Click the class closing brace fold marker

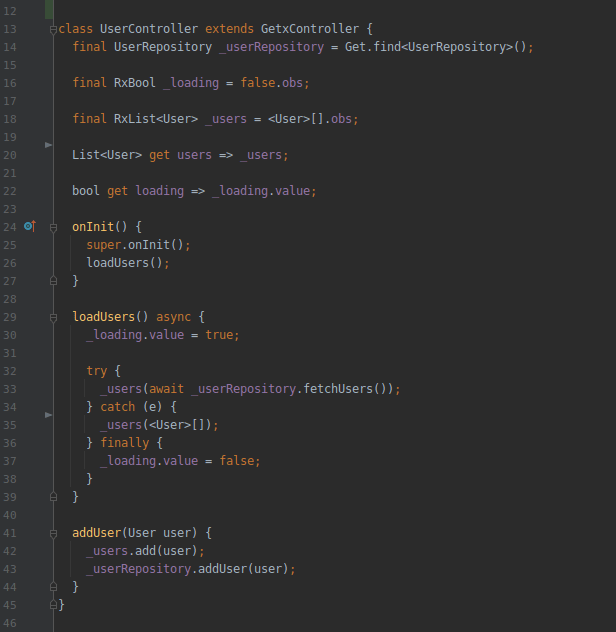pyautogui.click(x=53, y=605)
